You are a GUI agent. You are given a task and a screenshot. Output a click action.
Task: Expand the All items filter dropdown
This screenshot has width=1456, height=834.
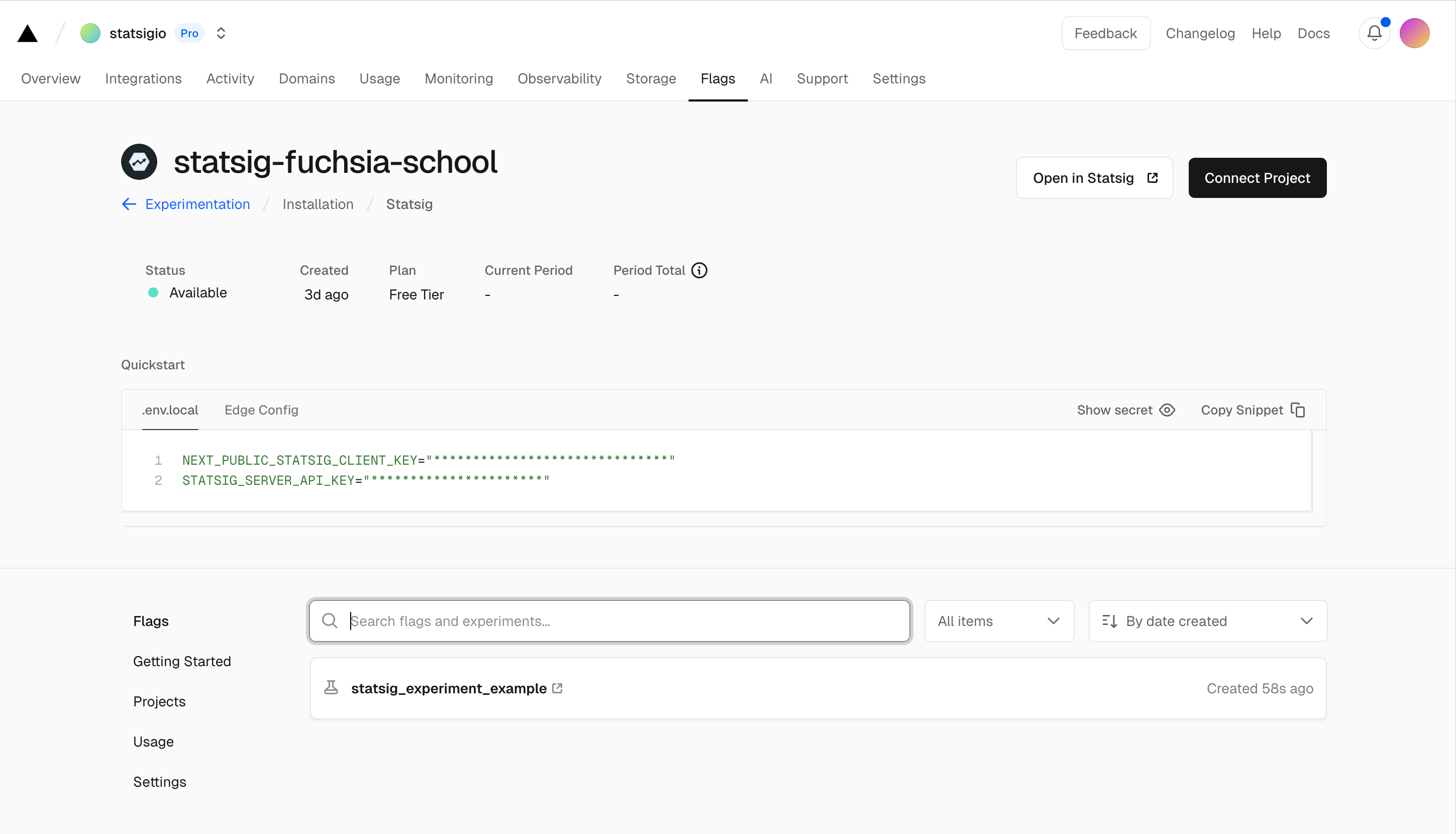(996, 621)
